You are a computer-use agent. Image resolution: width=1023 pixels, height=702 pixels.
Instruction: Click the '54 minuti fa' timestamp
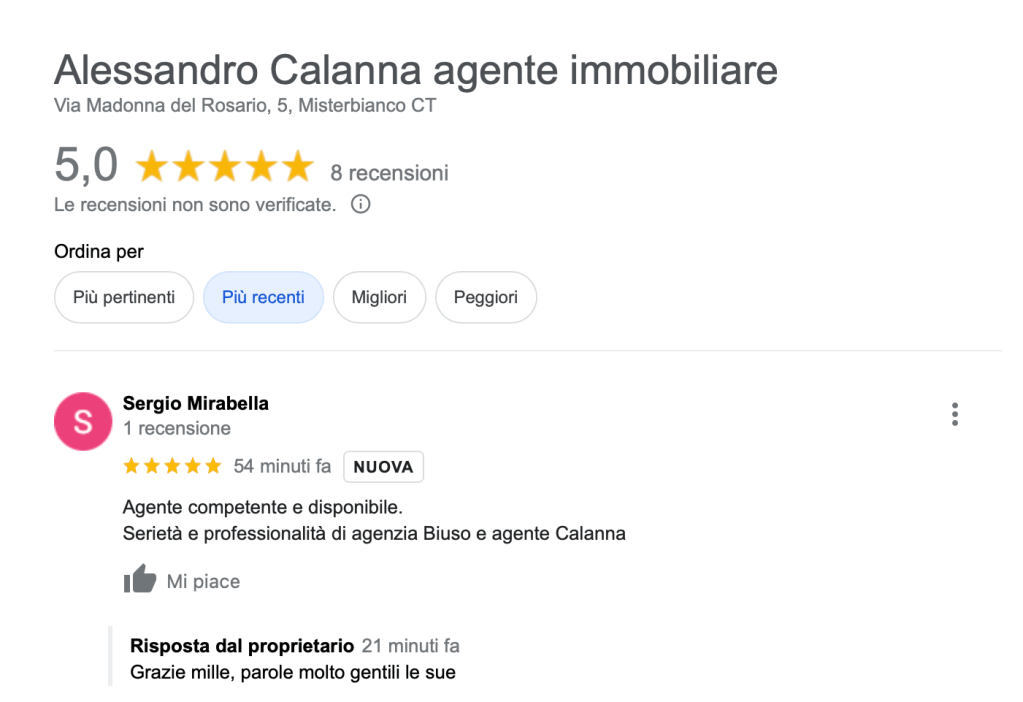pos(282,466)
